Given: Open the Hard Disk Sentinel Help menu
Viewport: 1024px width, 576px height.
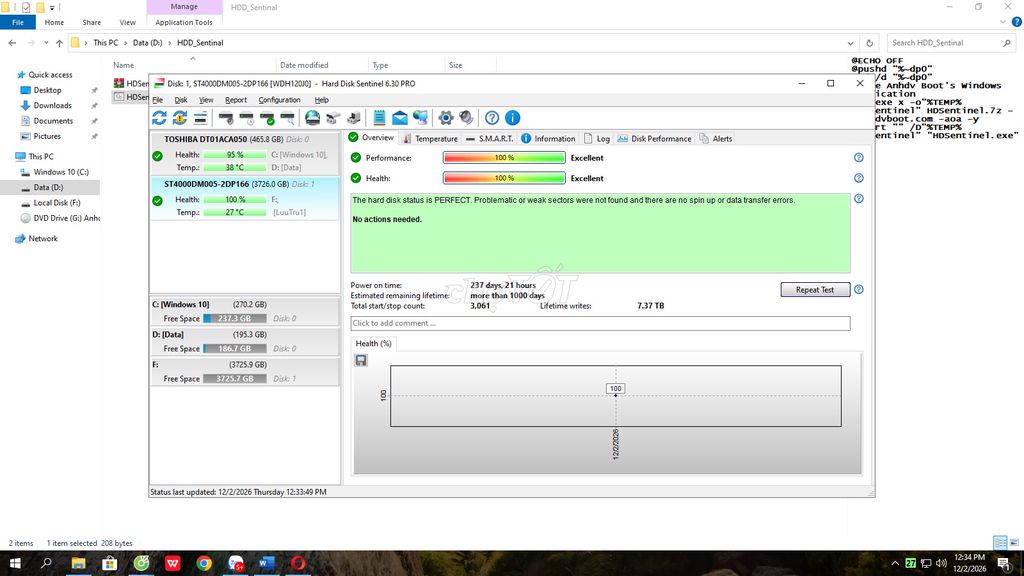Looking at the screenshot, I should click(x=321, y=100).
